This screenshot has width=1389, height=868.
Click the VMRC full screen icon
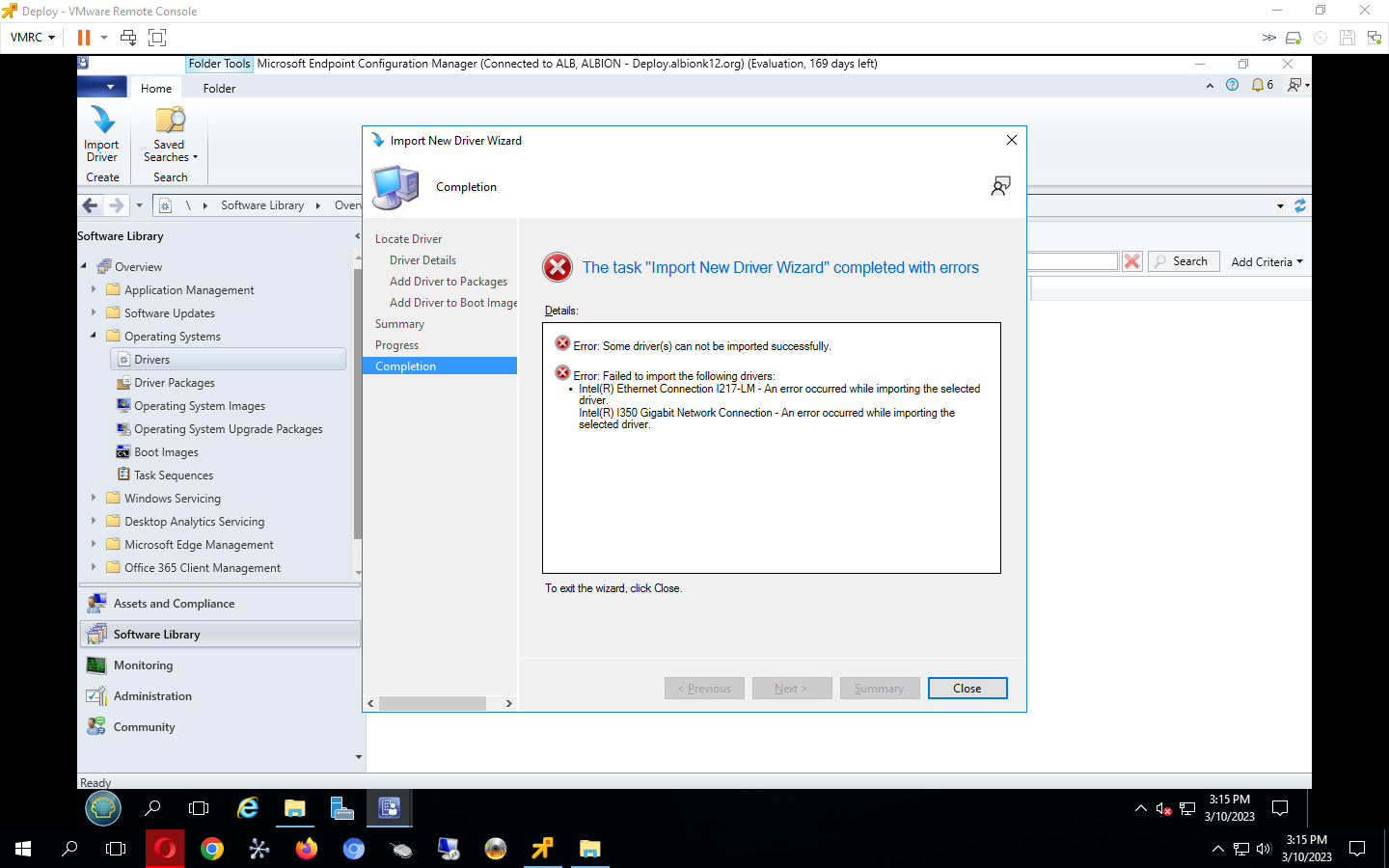[x=157, y=38]
